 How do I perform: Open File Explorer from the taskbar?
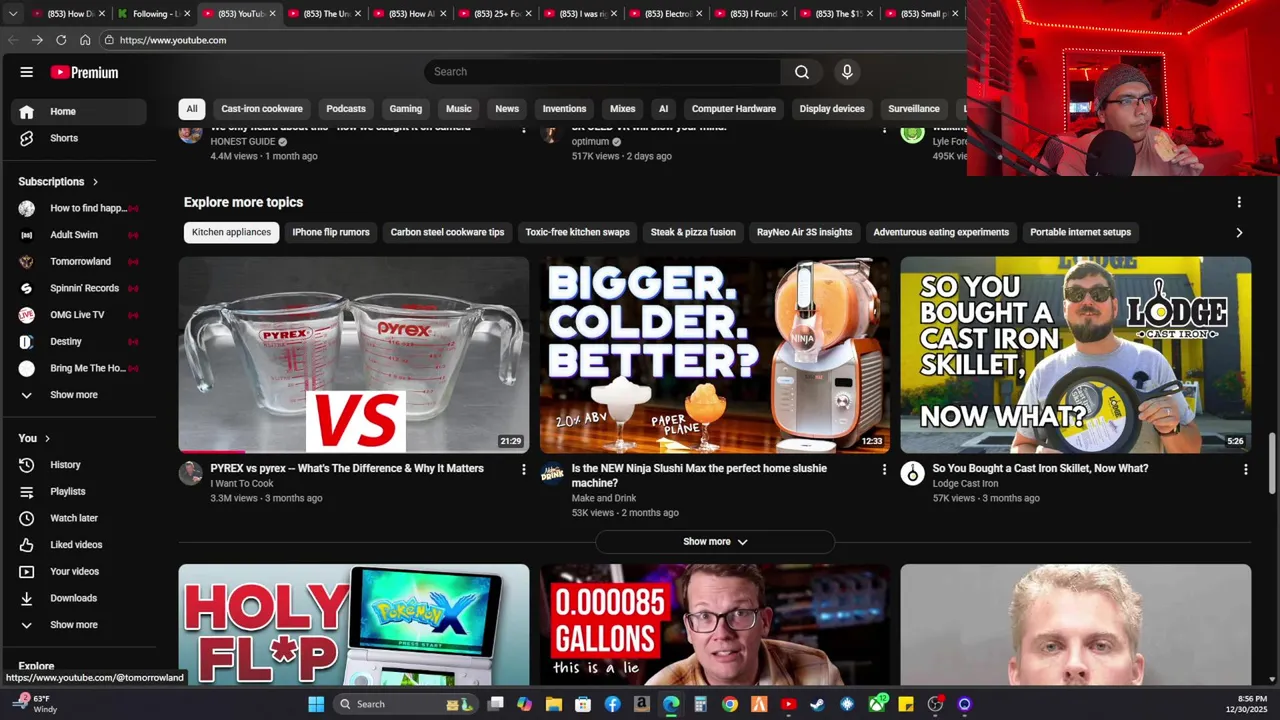click(x=554, y=704)
